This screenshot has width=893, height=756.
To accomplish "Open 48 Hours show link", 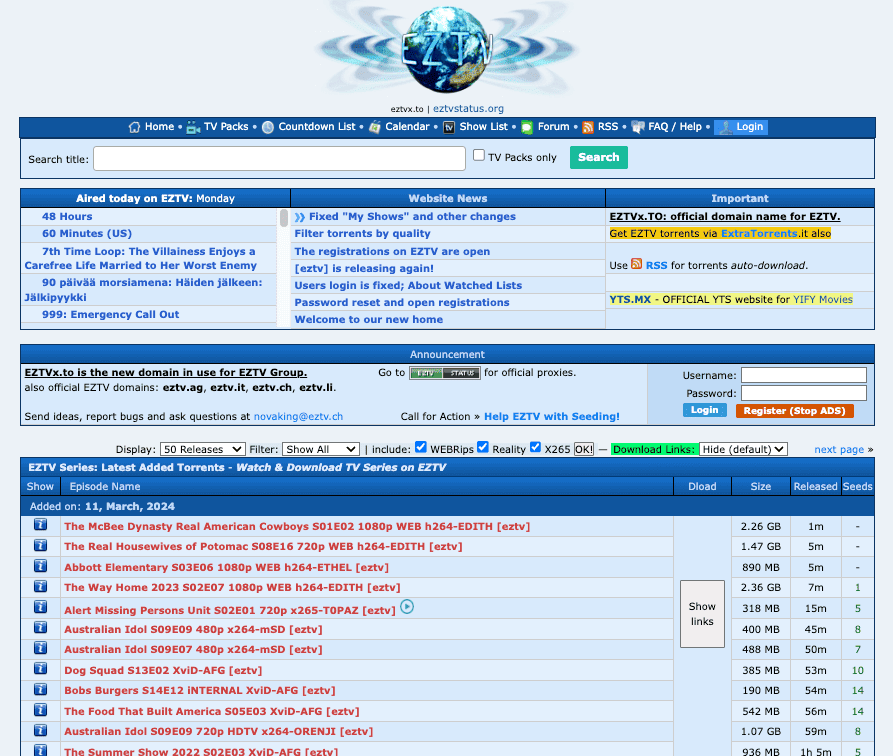I will tap(67, 216).
